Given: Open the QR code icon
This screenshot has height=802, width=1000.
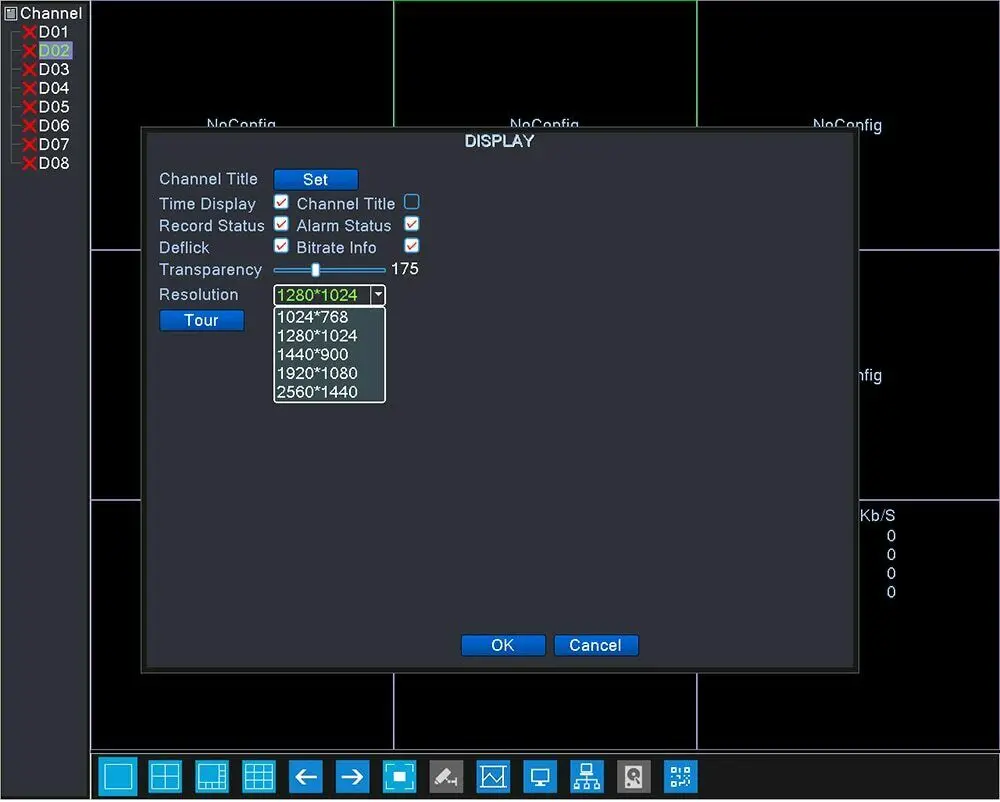Looking at the screenshot, I should (680, 778).
